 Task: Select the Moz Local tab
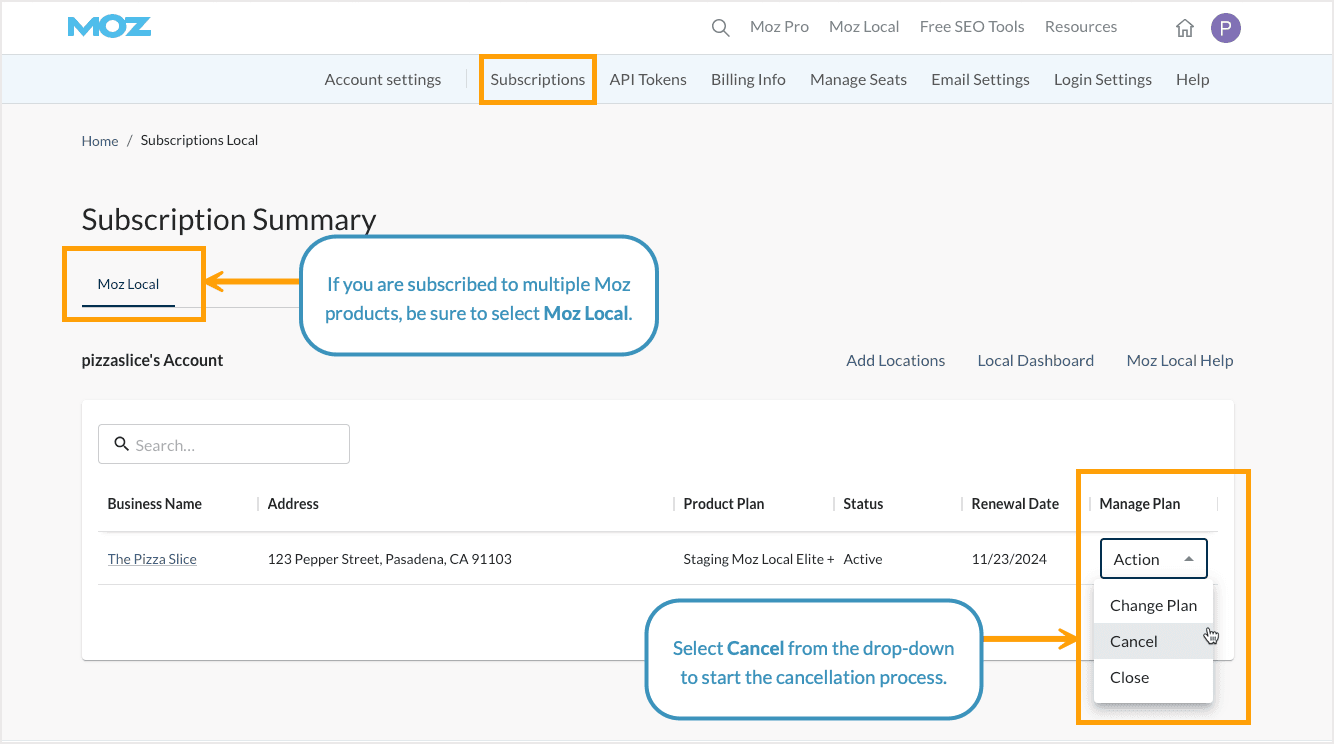tap(128, 284)
